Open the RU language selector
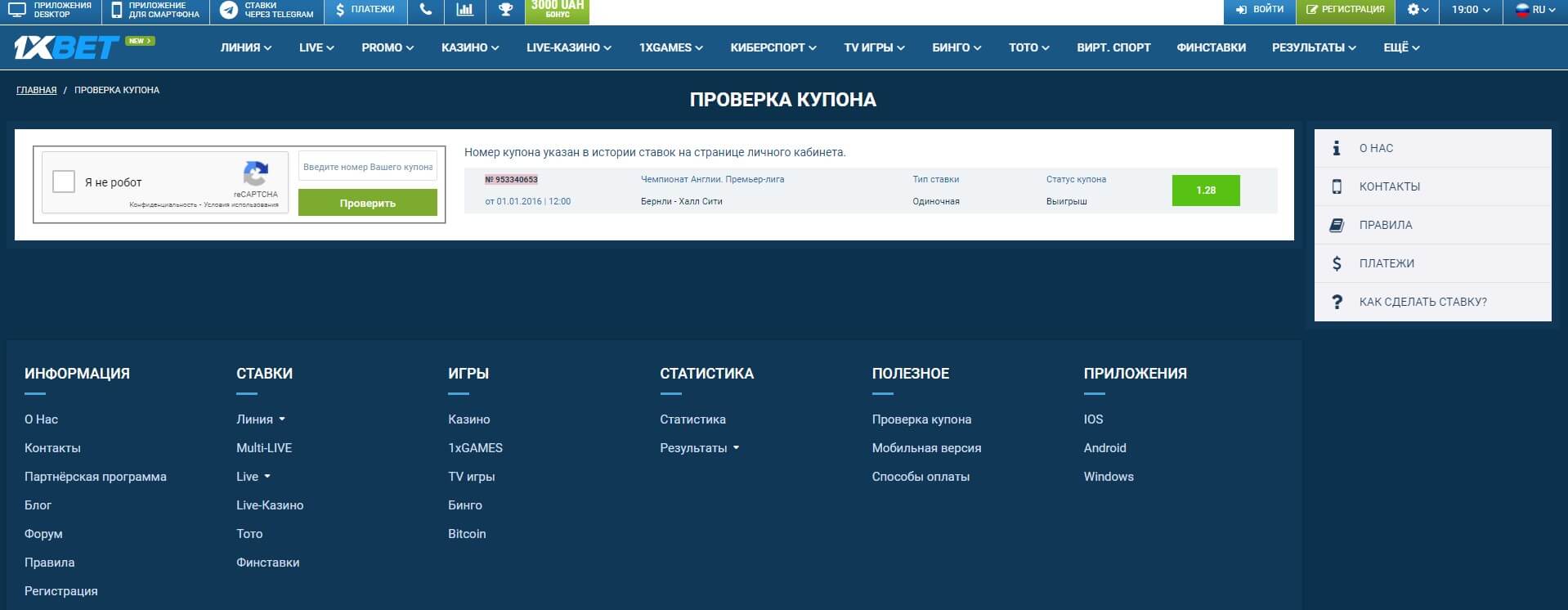 point(1535,10)
